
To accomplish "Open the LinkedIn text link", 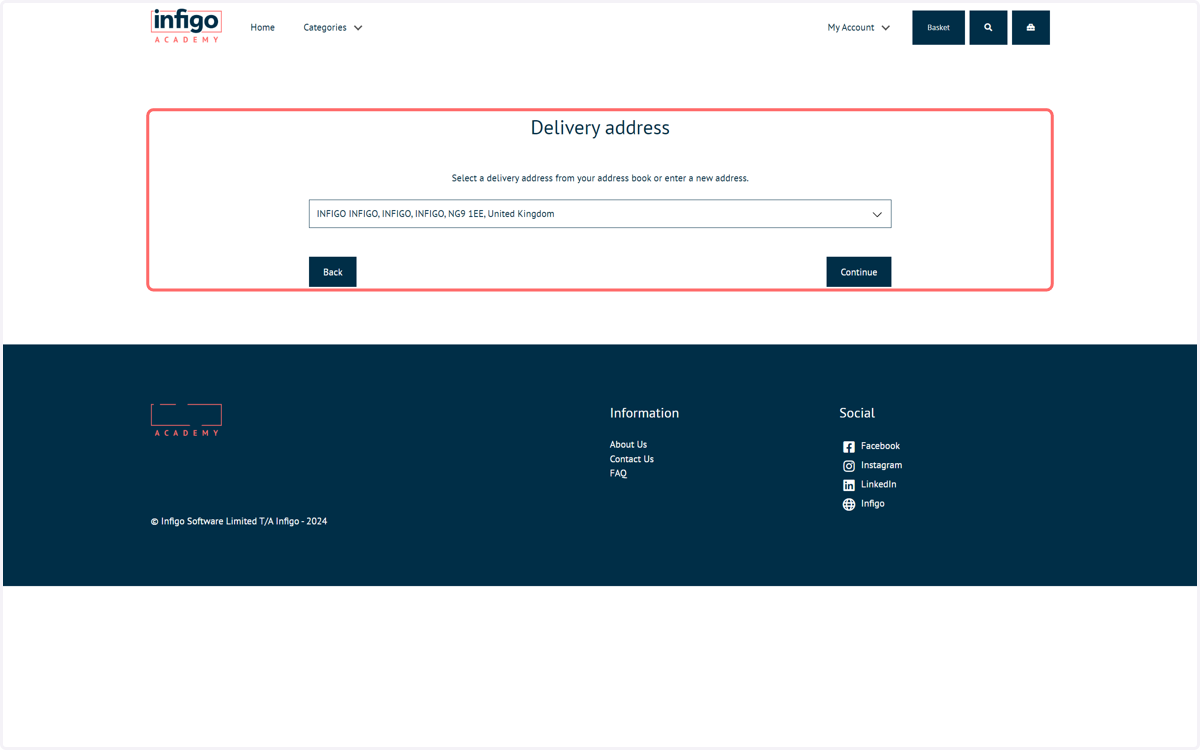I will (878, 484).
